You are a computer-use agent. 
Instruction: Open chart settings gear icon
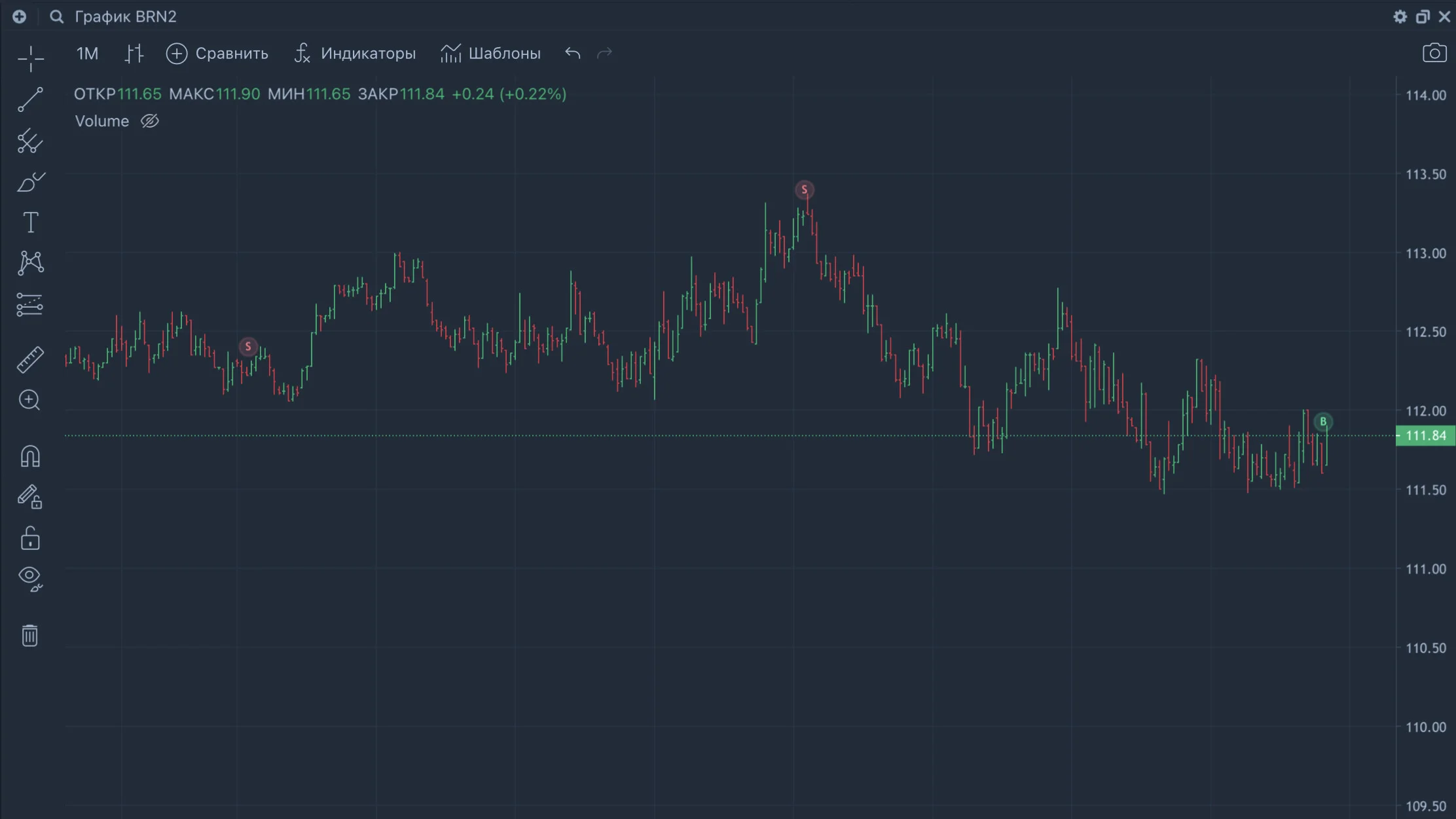(x=1400, y=17)
